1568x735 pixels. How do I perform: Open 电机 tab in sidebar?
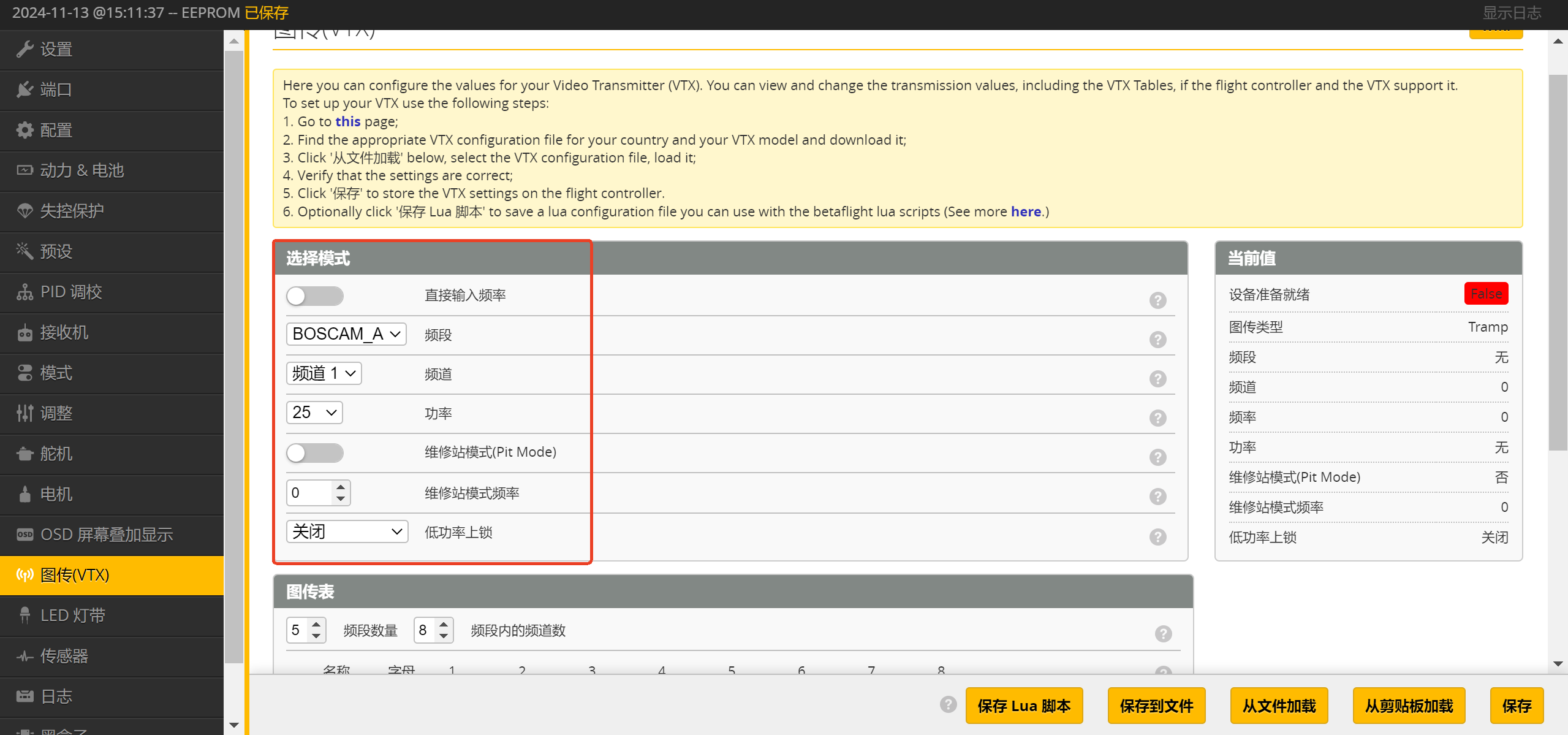(x=112, y=494)
